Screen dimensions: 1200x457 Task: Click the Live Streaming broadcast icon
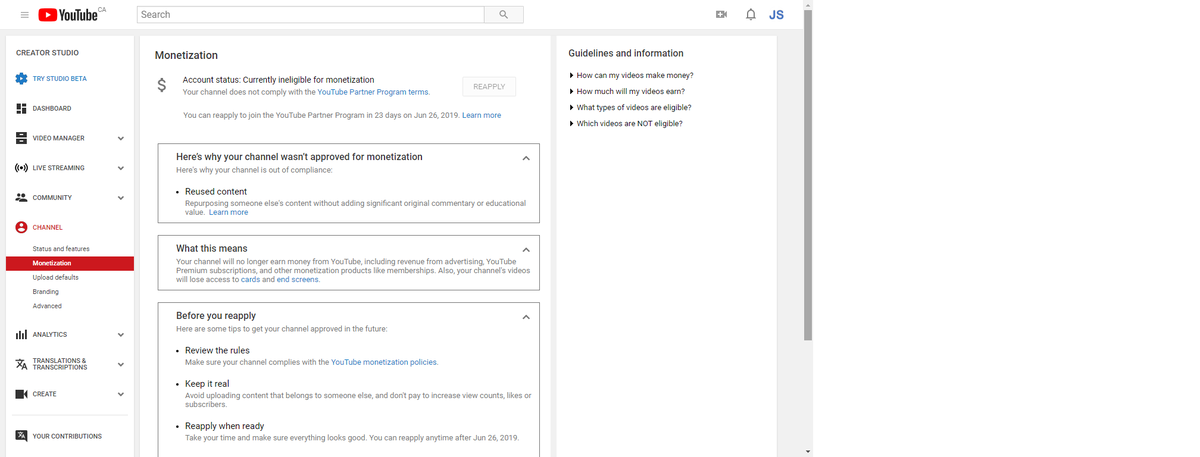point(21,168)
